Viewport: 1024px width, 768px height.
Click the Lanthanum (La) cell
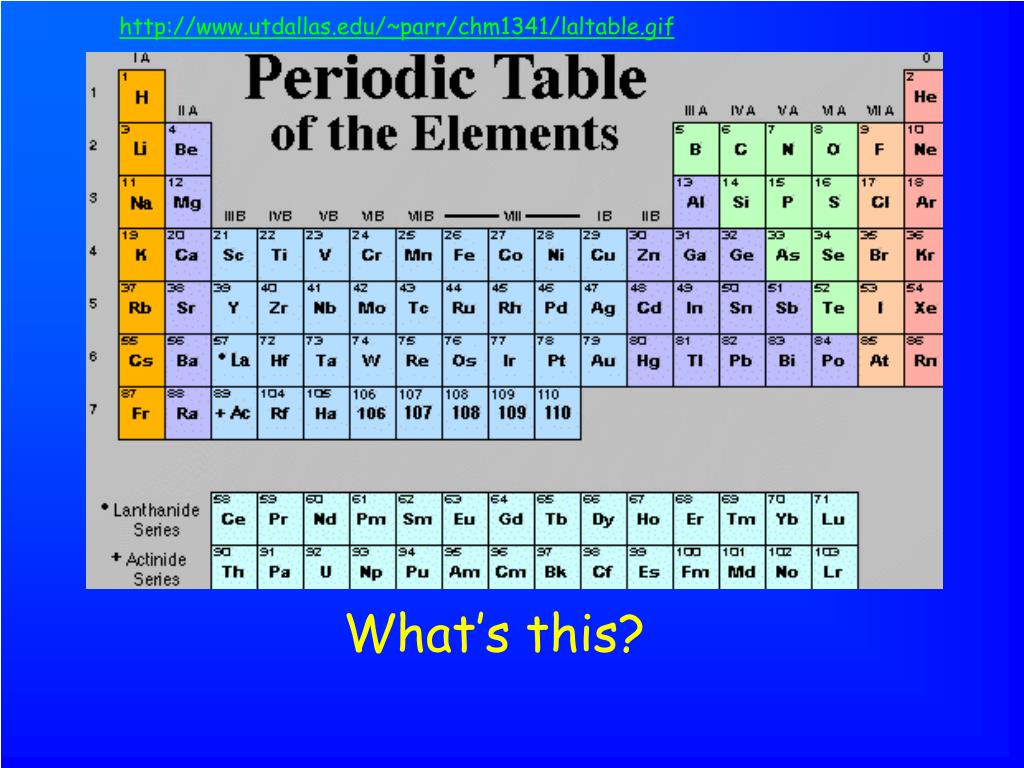coord(234,360)
